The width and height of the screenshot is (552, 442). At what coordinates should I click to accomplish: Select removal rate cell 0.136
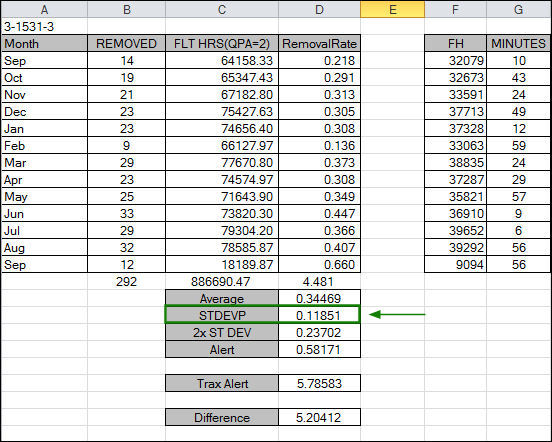click(319, 145)
